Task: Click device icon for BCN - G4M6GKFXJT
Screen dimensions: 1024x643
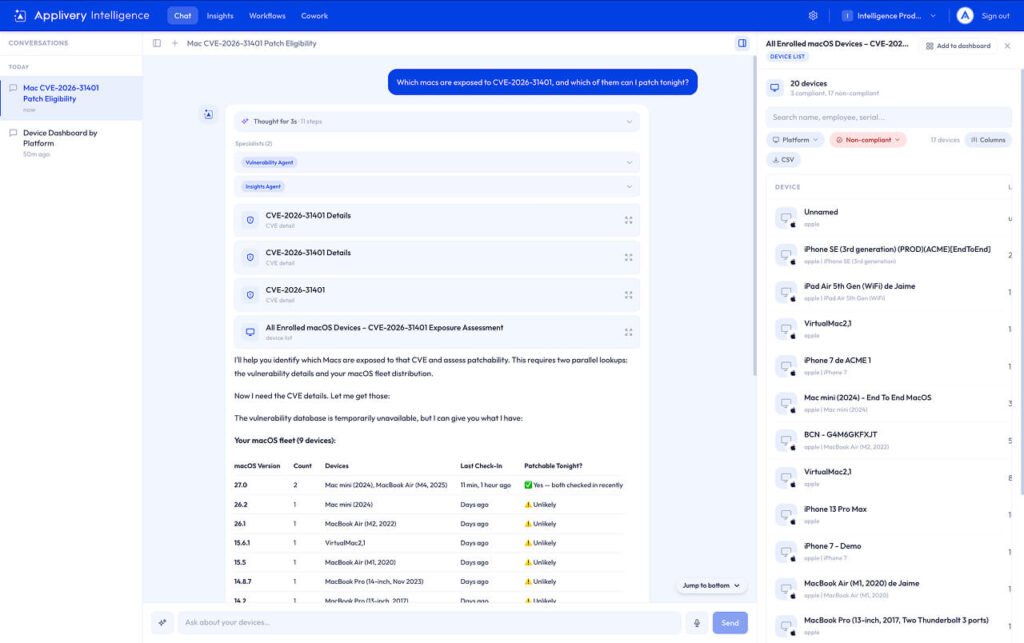Action: pos(786,440)
